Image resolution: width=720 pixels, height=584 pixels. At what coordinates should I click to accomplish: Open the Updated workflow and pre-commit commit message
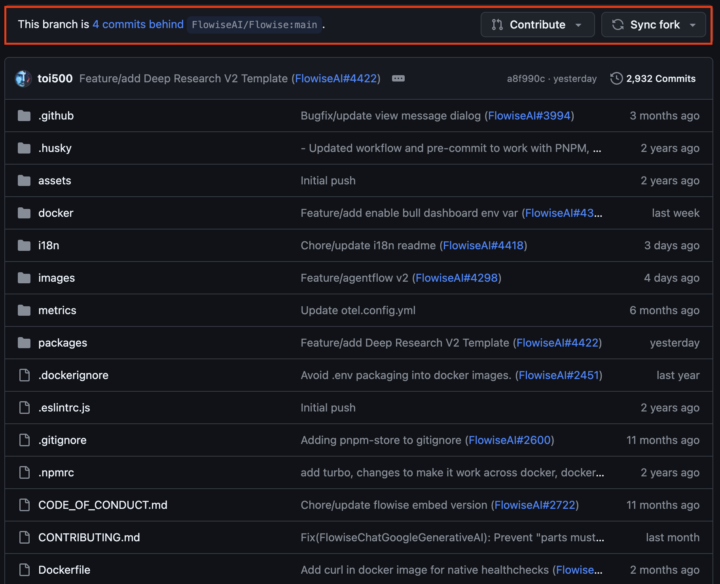[451, 148]
